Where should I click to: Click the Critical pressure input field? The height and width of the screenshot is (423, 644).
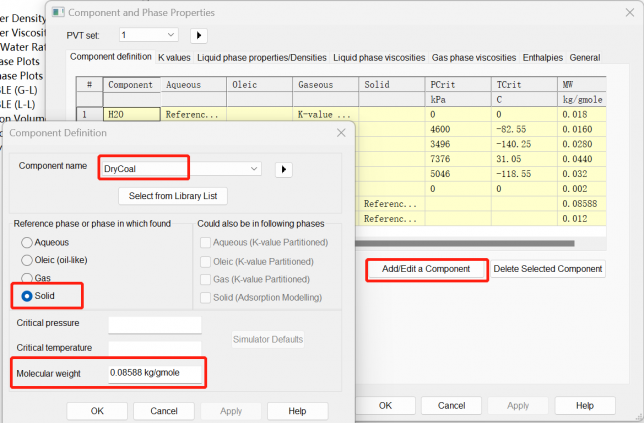pos(155,325)
